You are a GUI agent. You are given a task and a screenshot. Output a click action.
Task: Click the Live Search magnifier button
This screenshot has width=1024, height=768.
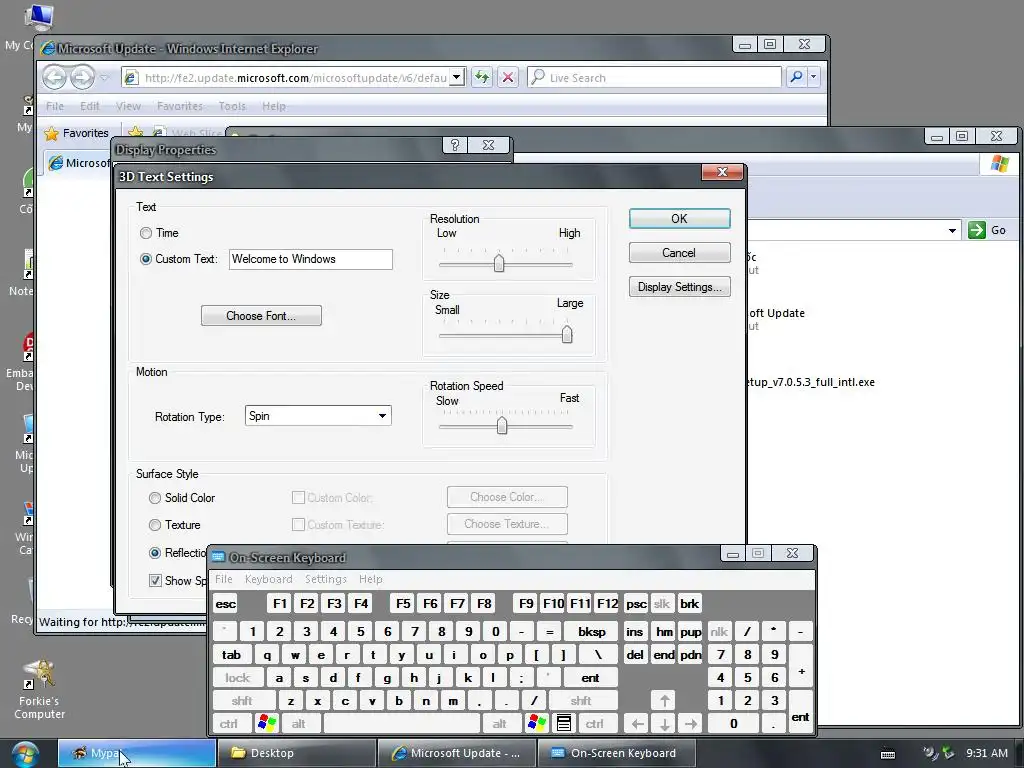coord(796,77)
